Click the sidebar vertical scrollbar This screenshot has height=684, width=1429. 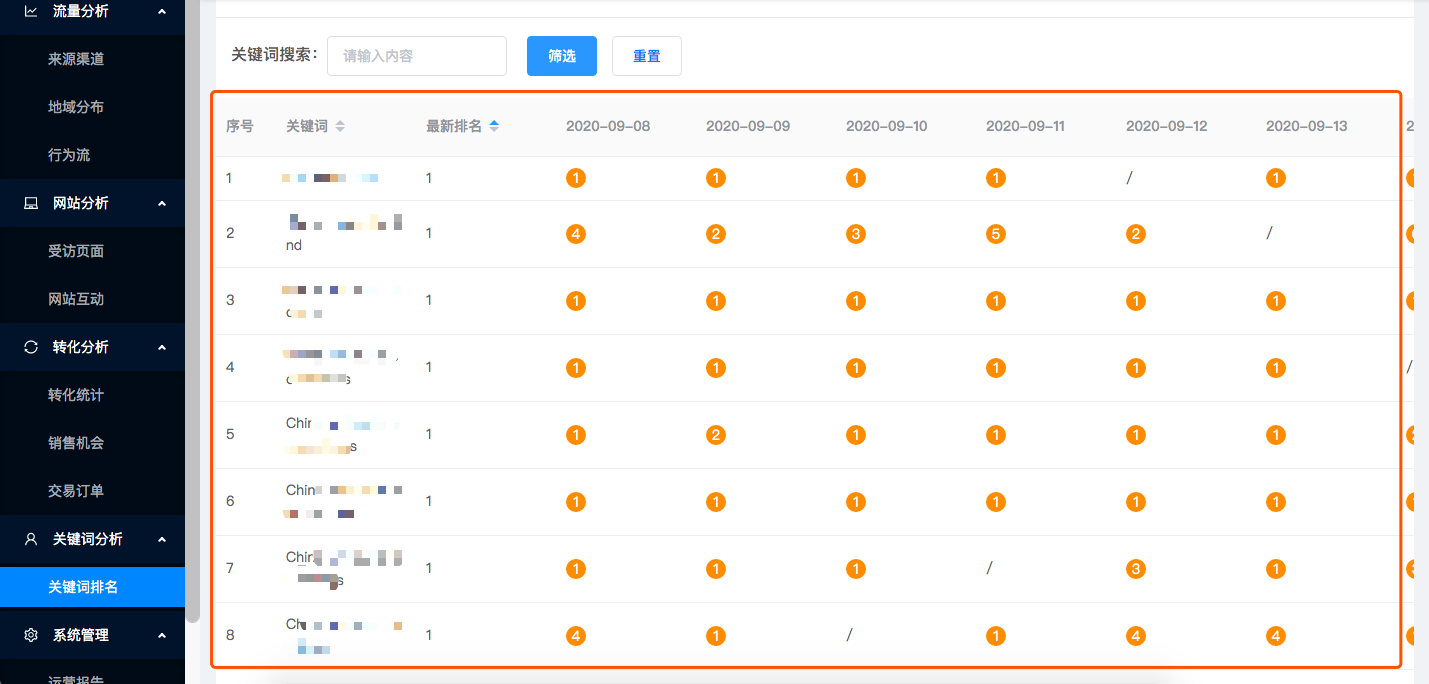point(192,300)
